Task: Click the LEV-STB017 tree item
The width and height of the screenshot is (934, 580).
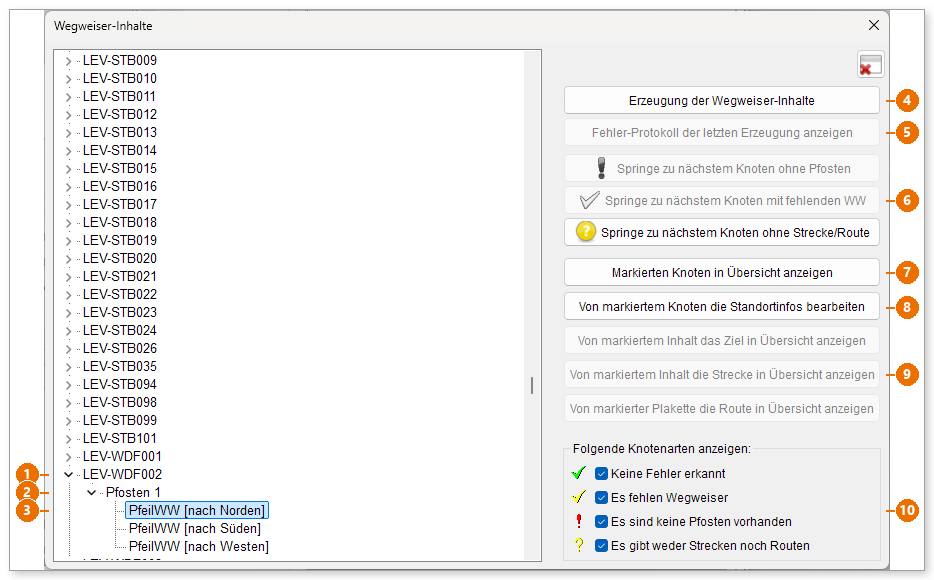Action: tap(120, 204)
